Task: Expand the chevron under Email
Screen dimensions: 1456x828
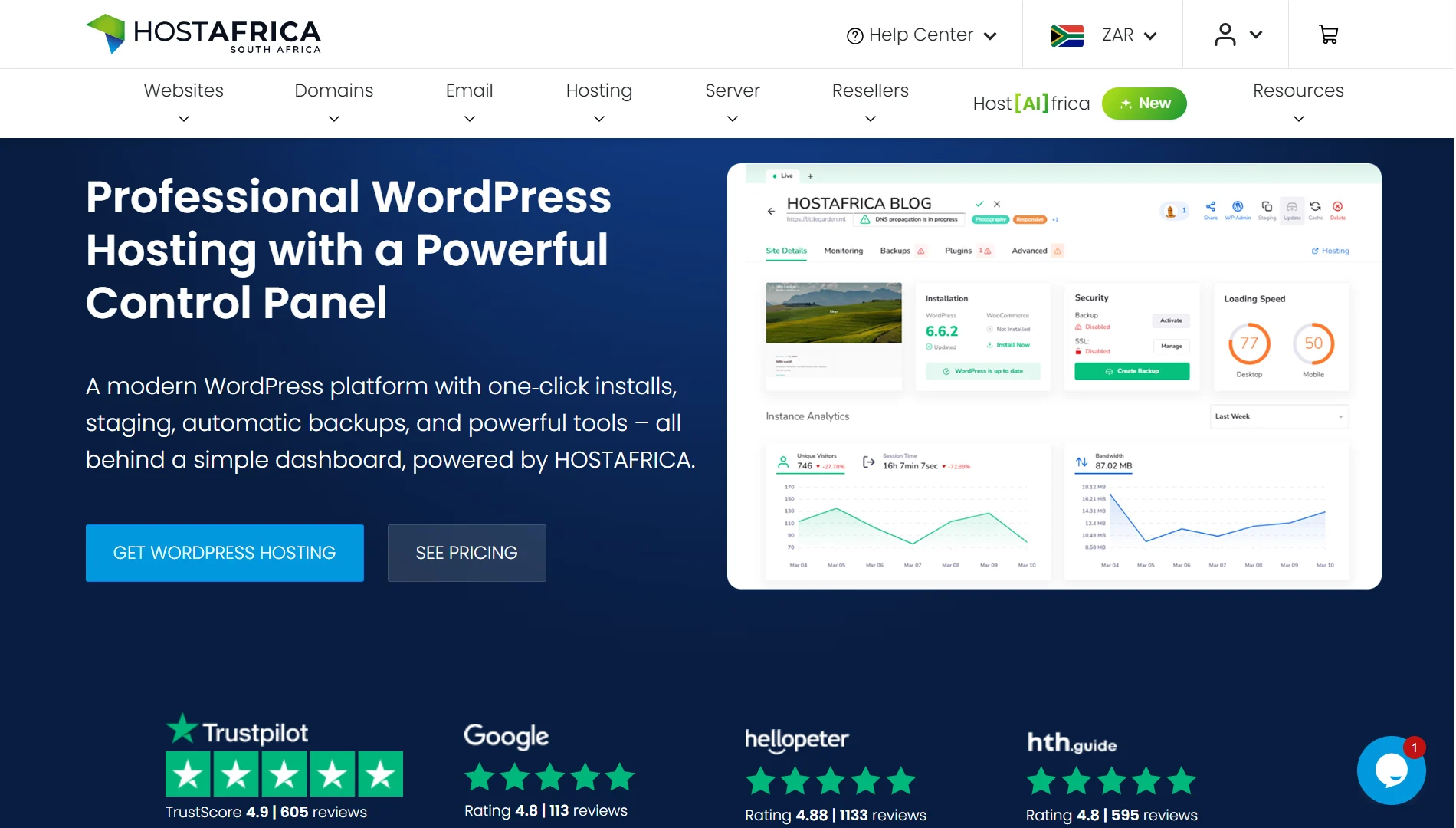Action: click(470, 119)
